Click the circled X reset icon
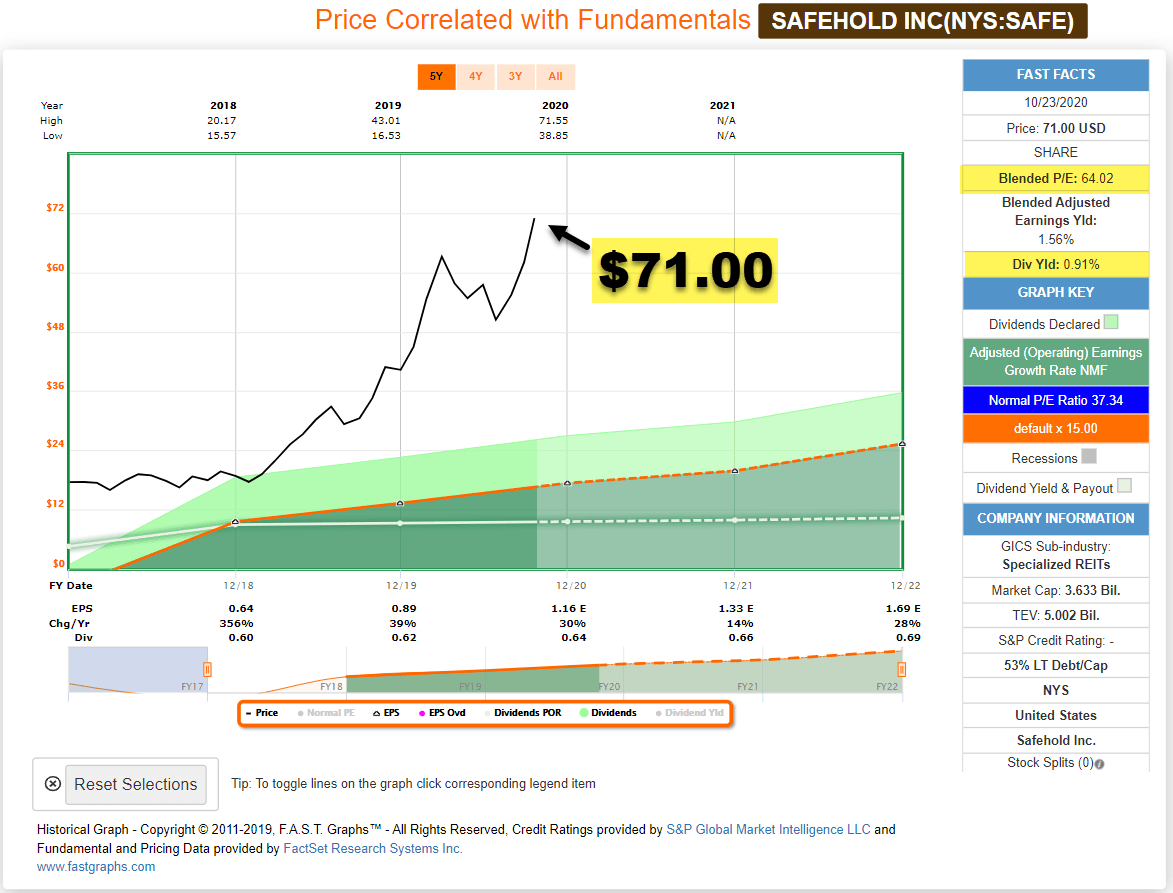1173x893 pixels. coord(52,784)
